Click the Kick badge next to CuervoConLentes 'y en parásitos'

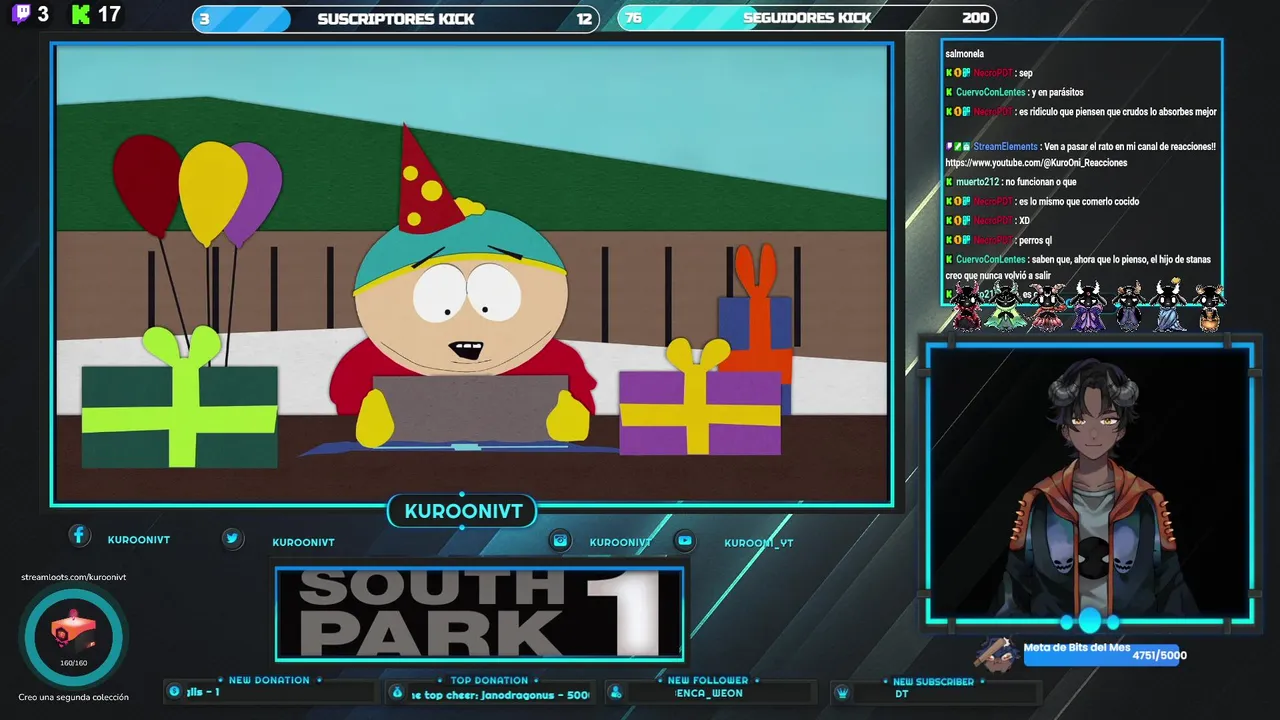click(949, 92)
